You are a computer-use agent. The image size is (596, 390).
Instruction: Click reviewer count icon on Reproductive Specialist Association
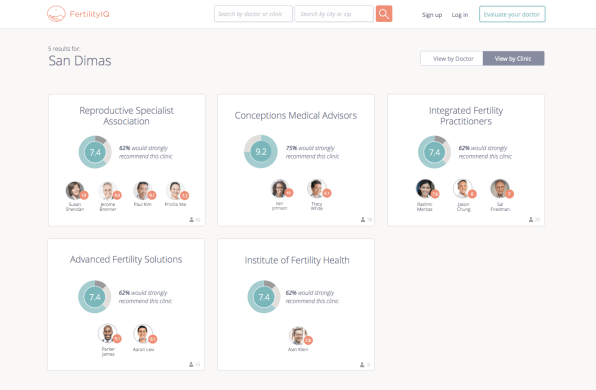[192, 220]
